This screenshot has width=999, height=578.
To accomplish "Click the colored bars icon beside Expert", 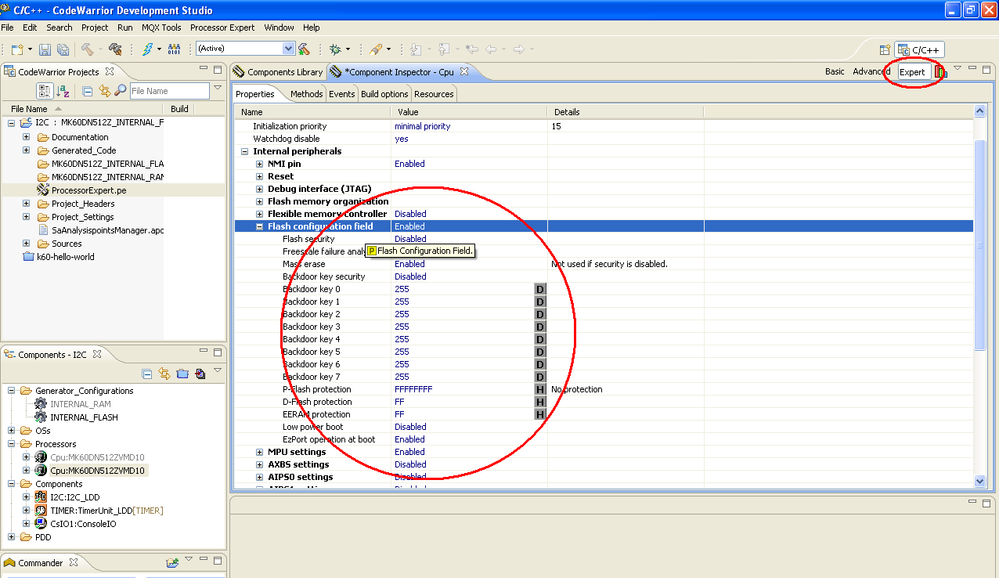I will click(x=941, y=72).
